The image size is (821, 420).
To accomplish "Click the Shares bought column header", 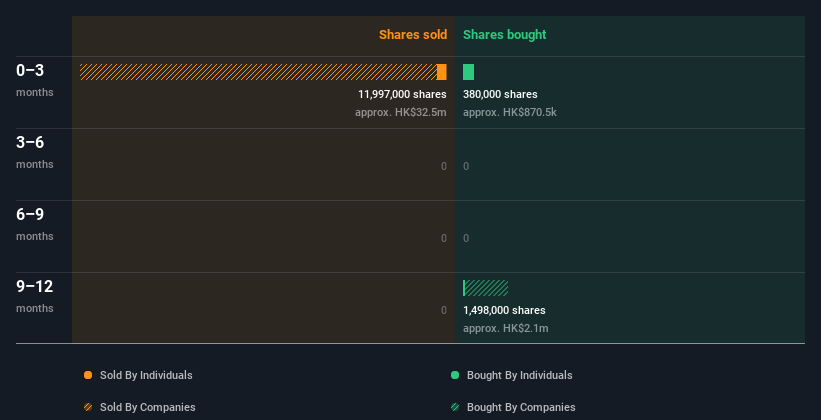I will pyautogui.click(x=504, y=35).
